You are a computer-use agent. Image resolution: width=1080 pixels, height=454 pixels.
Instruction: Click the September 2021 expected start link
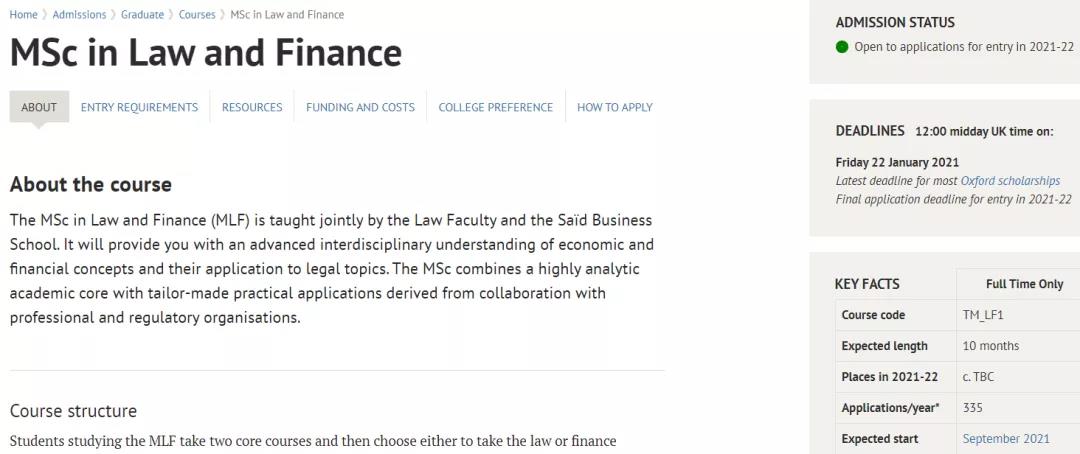1006,439
